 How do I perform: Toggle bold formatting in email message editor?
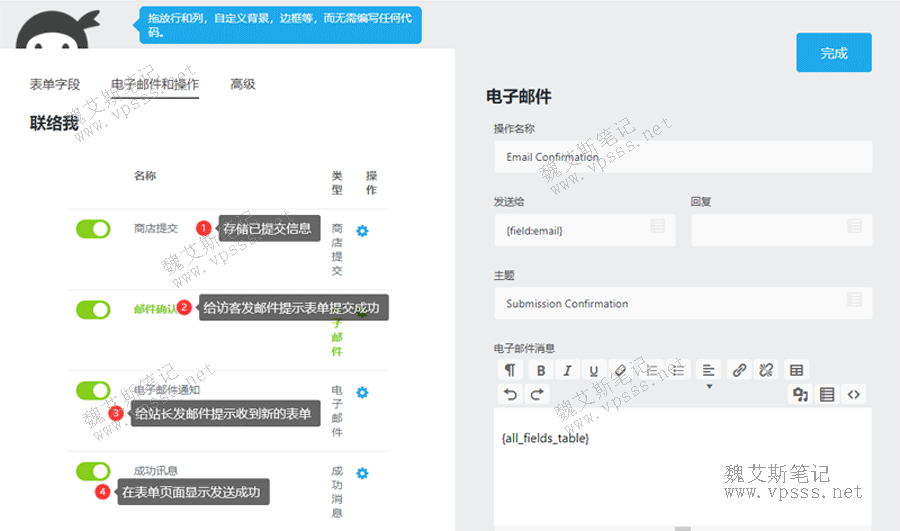pos(541,370)
